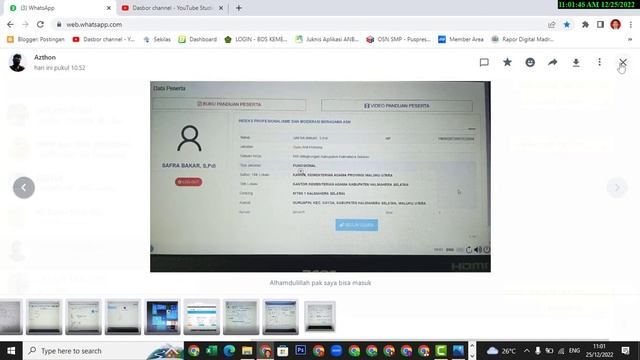Open the ENG language switcher
The image size is (640, 360).
coord(574,351)
